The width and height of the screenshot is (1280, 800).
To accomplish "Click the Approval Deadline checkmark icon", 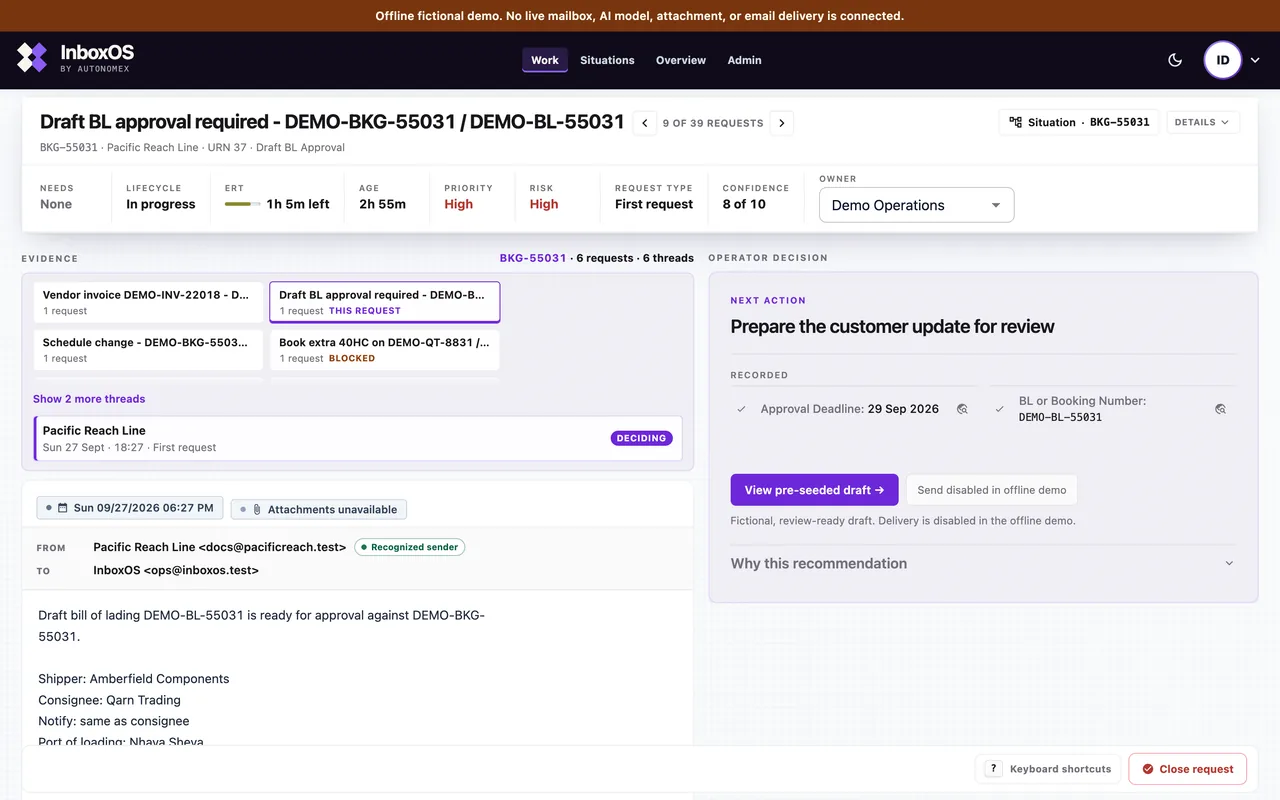I will 741,409.
